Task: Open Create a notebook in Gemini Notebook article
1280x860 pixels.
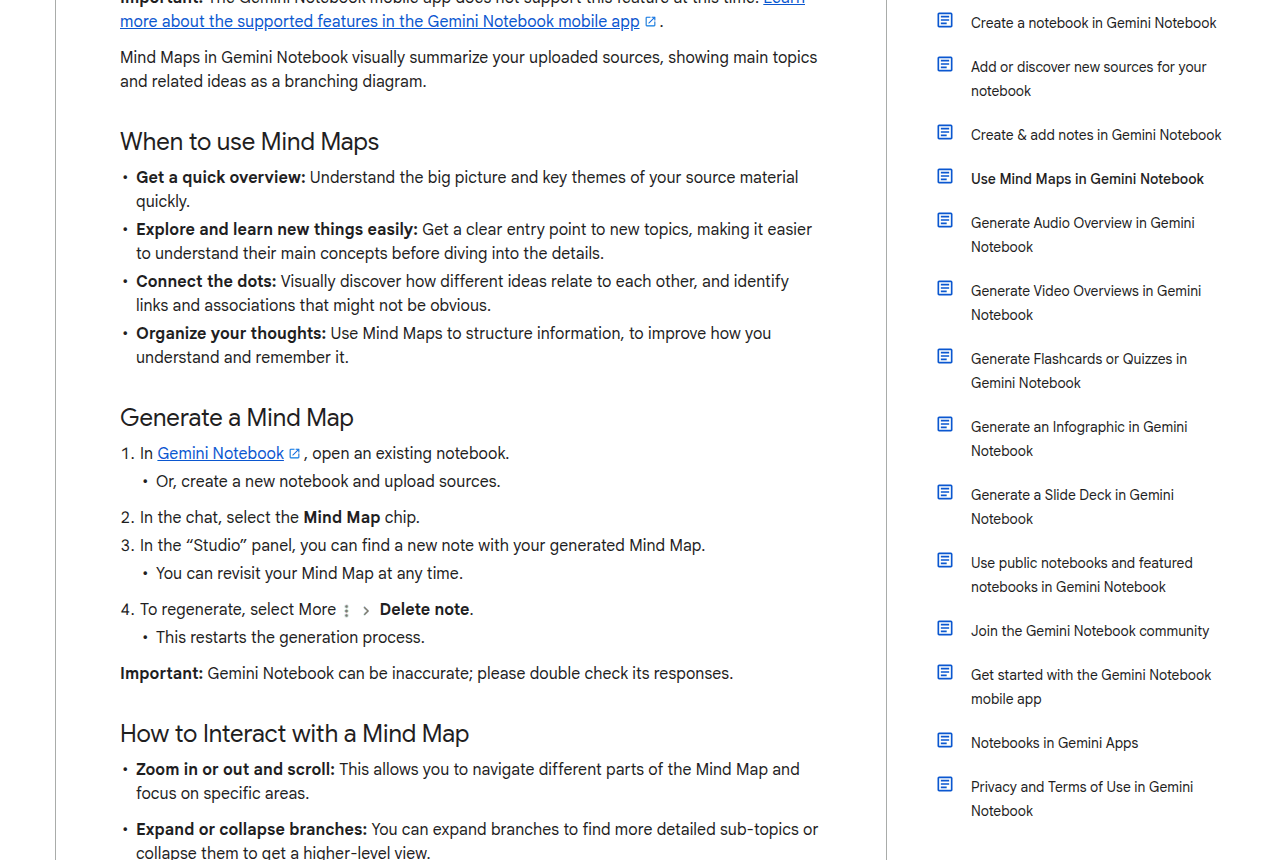Action: point(1093,23)
